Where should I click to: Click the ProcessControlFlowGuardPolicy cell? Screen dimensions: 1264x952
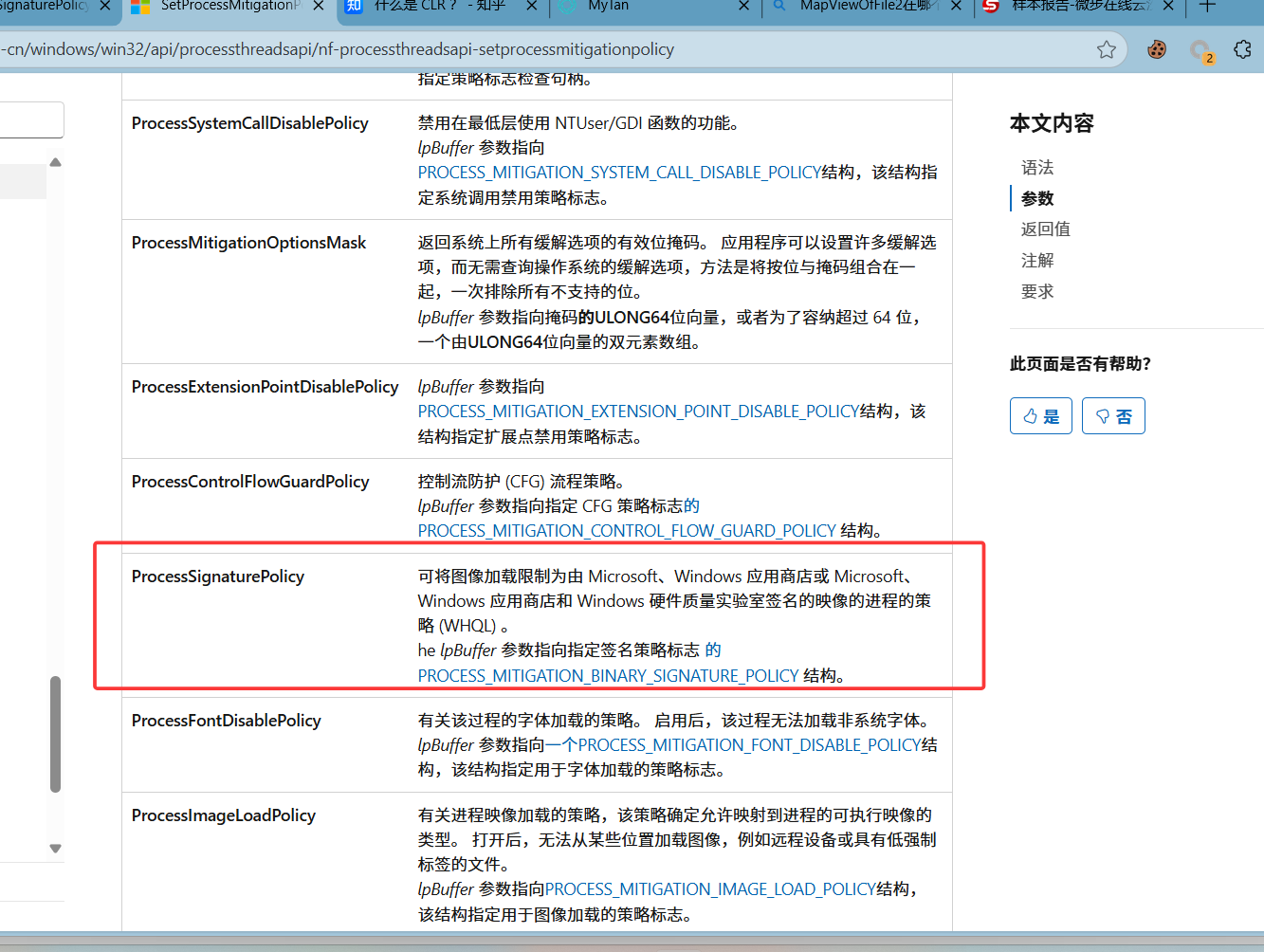(x=250, y=482)
